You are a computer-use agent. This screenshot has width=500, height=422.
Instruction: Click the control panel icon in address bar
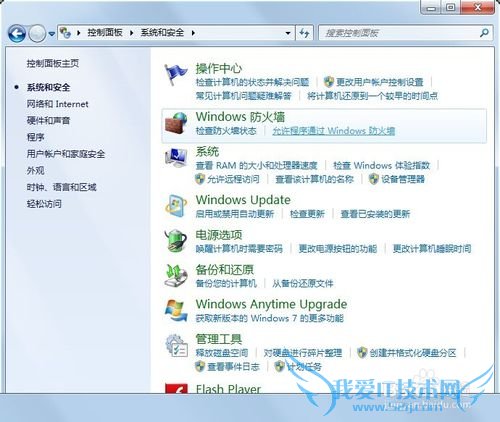(x=65, y=33)
